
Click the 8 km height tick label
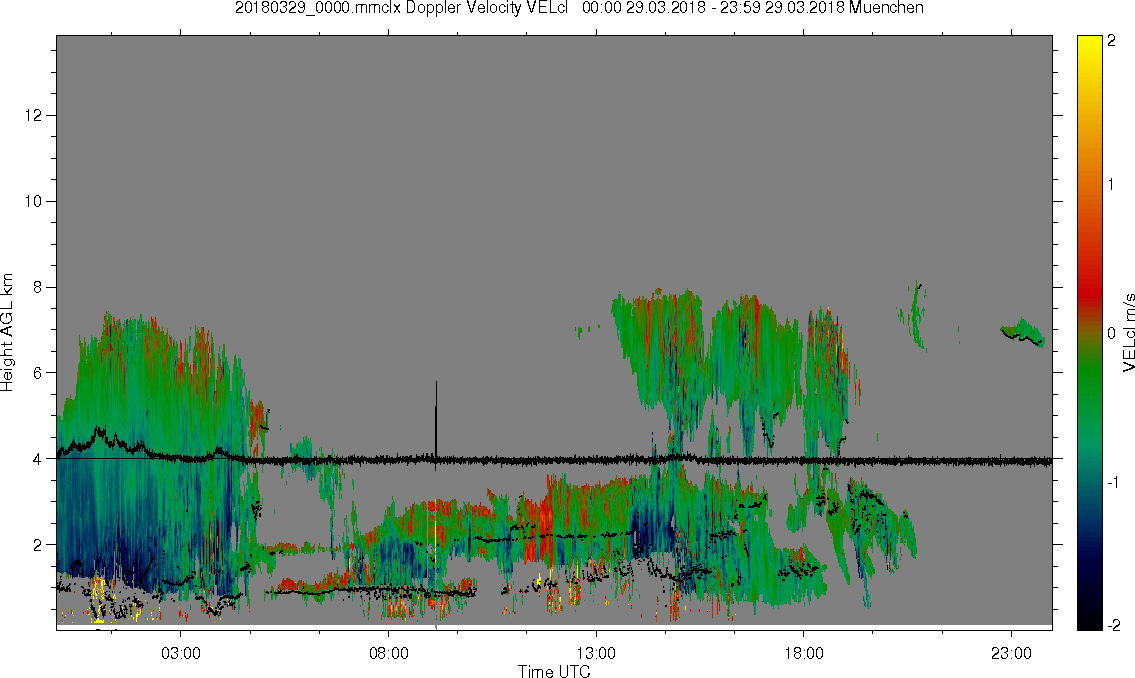click(38, 287)
